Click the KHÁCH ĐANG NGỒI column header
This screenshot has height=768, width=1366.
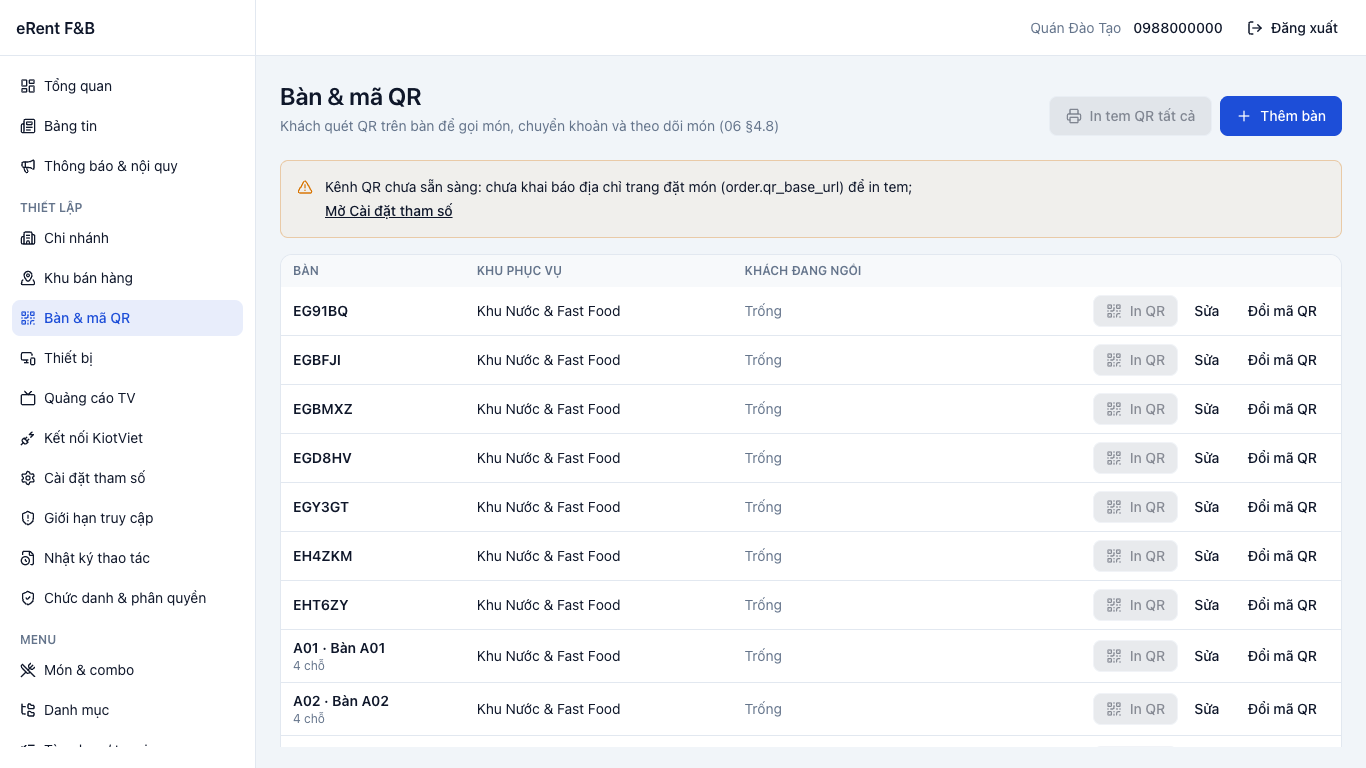(803, 271)
